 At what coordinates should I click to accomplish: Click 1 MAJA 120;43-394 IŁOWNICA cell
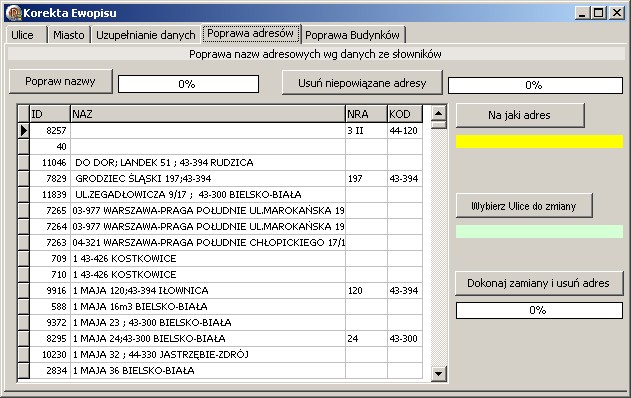(x=208, y=291)
